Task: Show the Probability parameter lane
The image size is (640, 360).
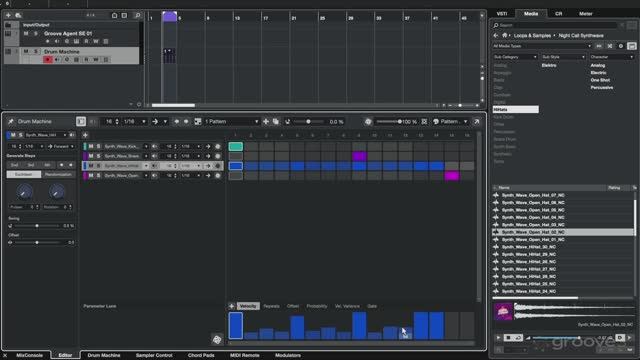Action: (317, 306)
